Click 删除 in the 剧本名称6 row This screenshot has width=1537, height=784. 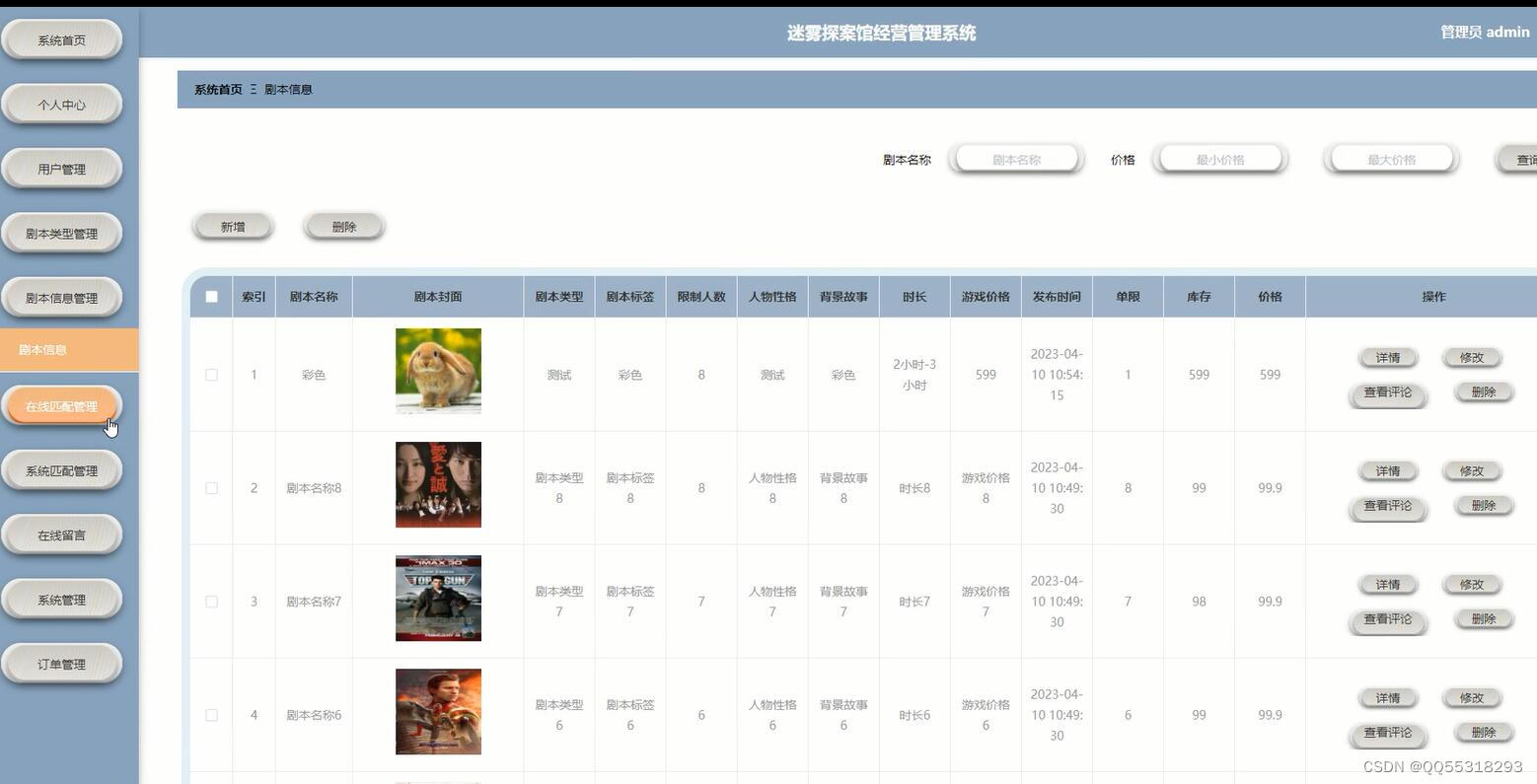1484,733
